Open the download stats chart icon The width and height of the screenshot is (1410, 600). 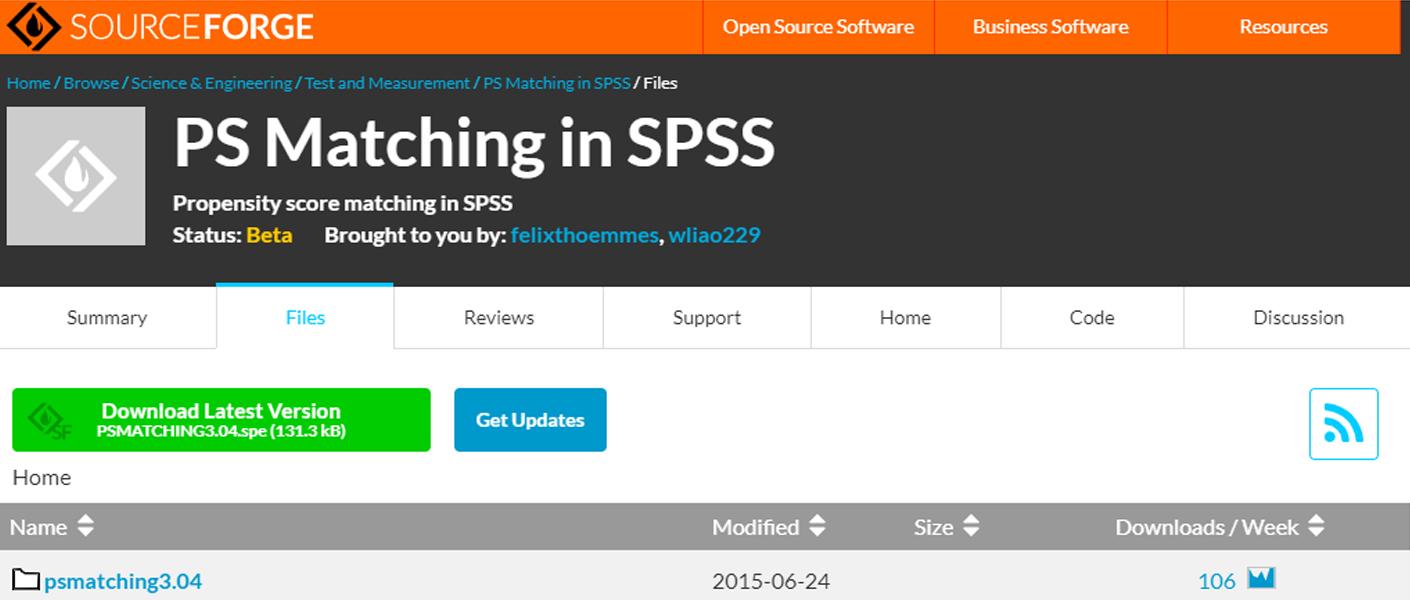pyautogui.click(x=1261, y=578)
